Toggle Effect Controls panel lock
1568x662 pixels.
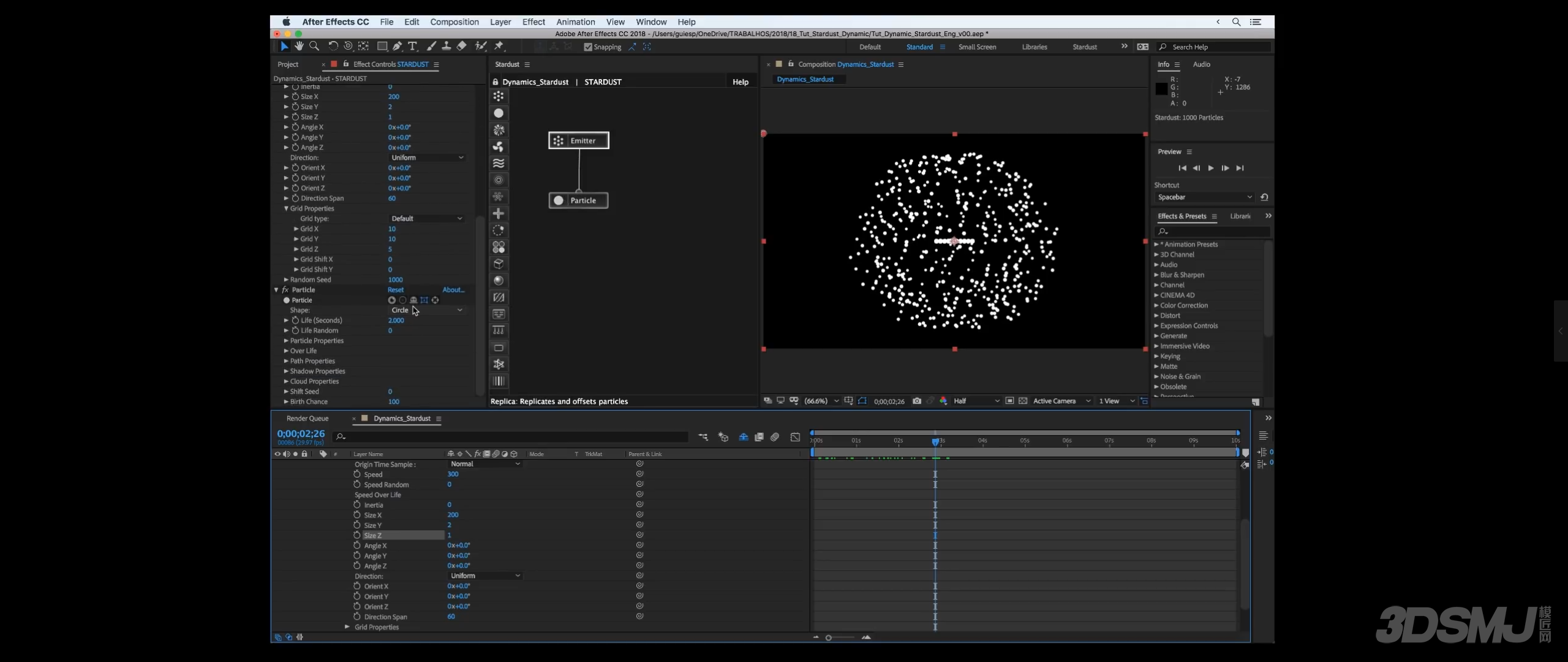(346, 64)
